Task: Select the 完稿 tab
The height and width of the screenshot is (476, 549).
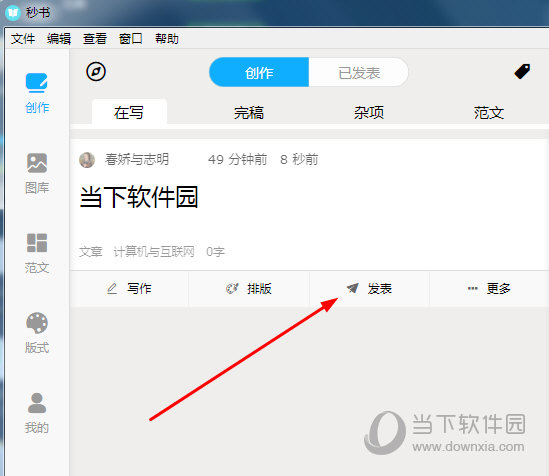Action: tap(249, 113)
